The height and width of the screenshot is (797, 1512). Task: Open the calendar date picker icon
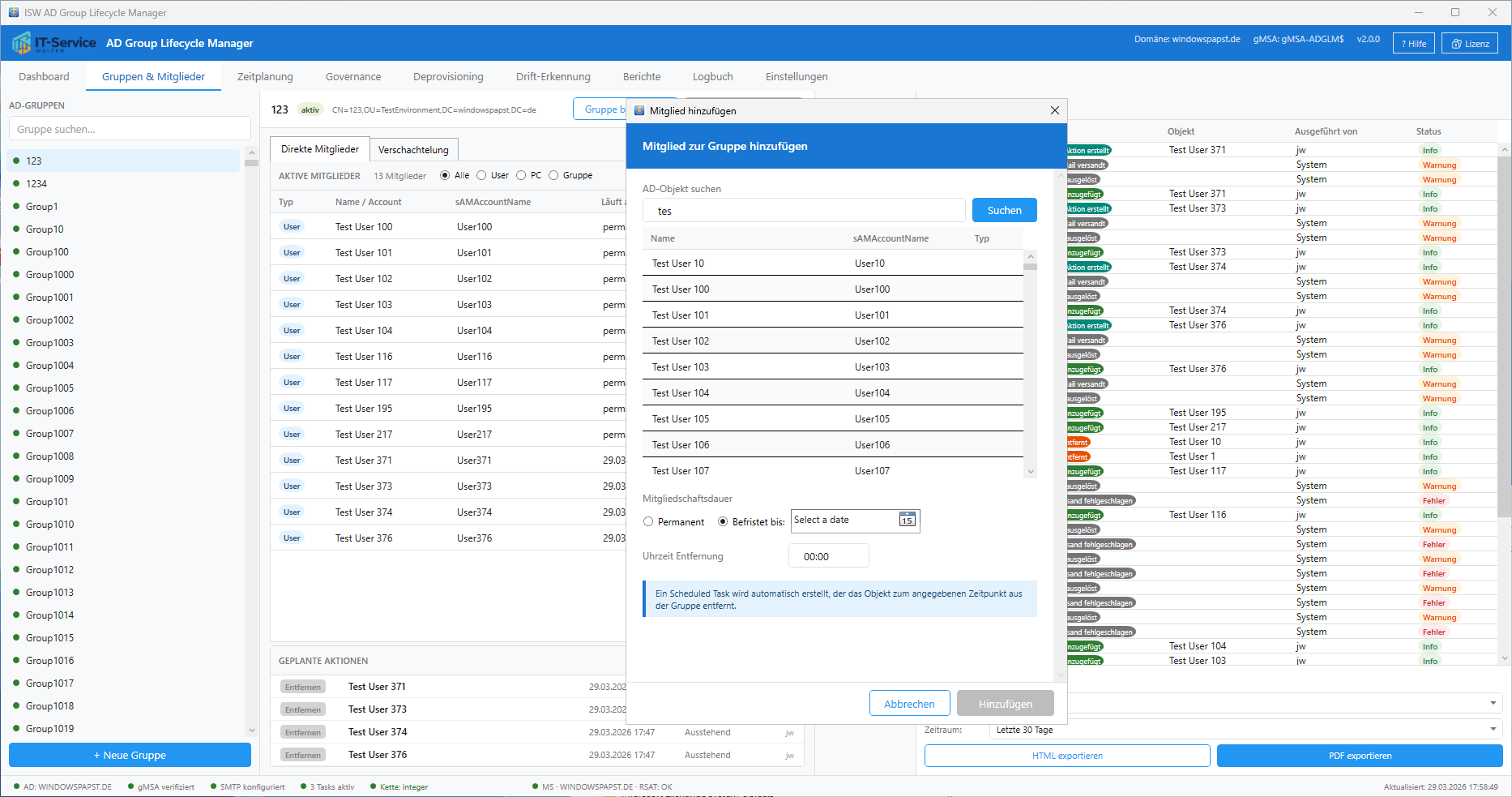tap(907, 521)
